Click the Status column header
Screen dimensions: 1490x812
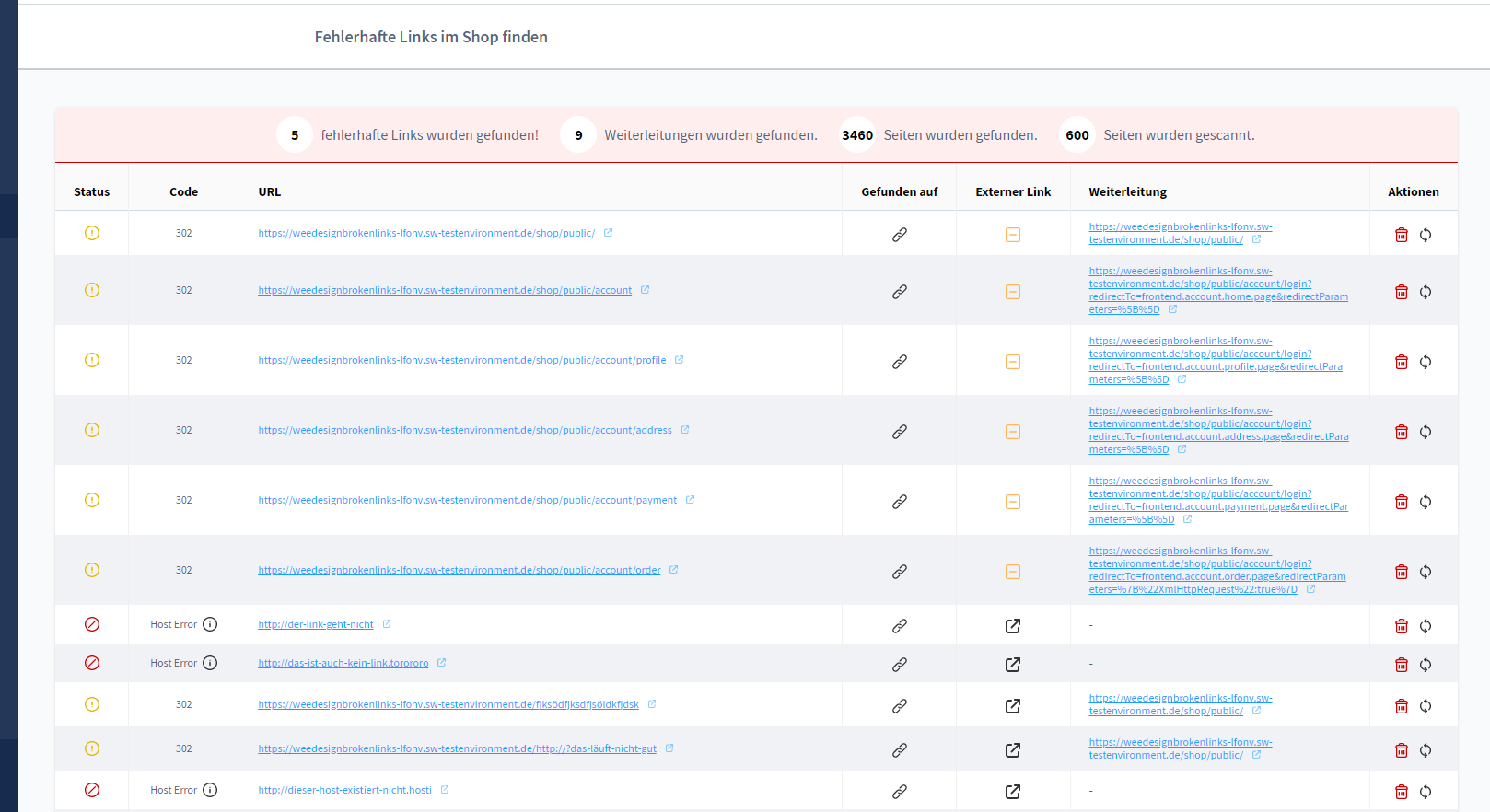(91, 191)
